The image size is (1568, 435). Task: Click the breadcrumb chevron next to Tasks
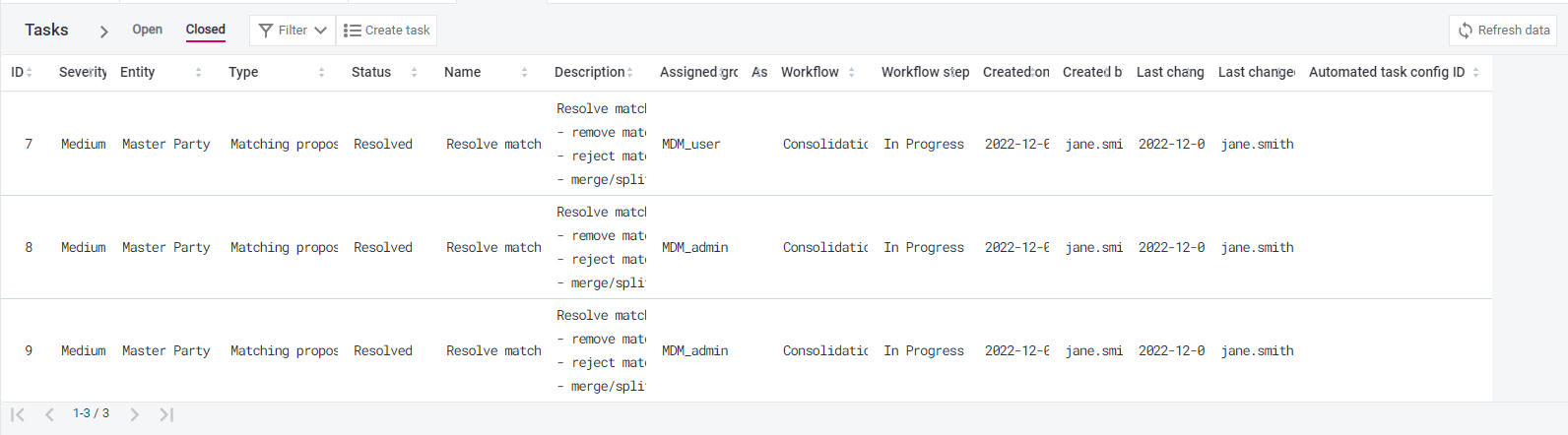[x=103, y=31]
